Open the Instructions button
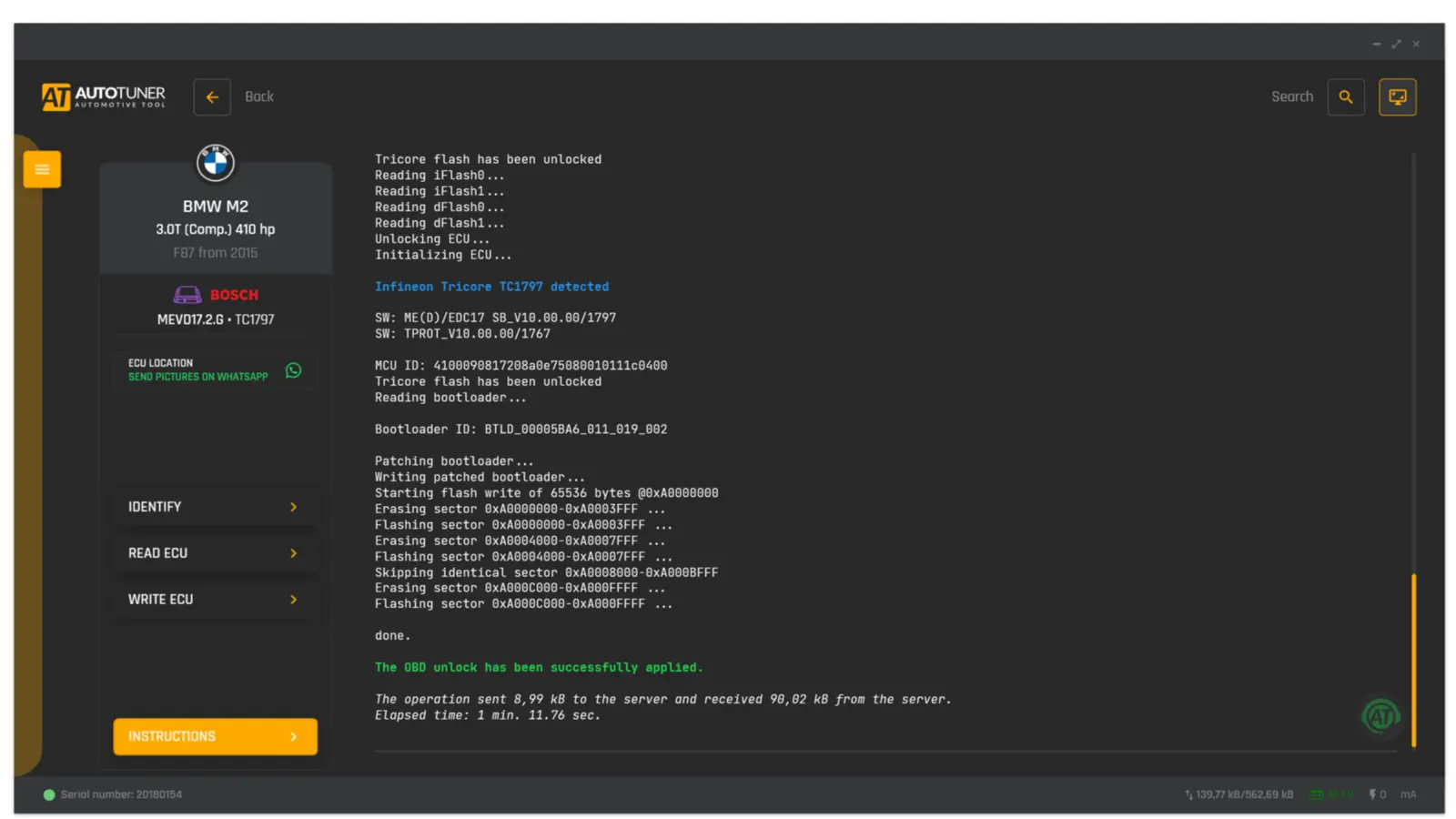Image resolution: width=1456 pixels, height=819 pixels. pyautogui.click(x=216, y=737)
